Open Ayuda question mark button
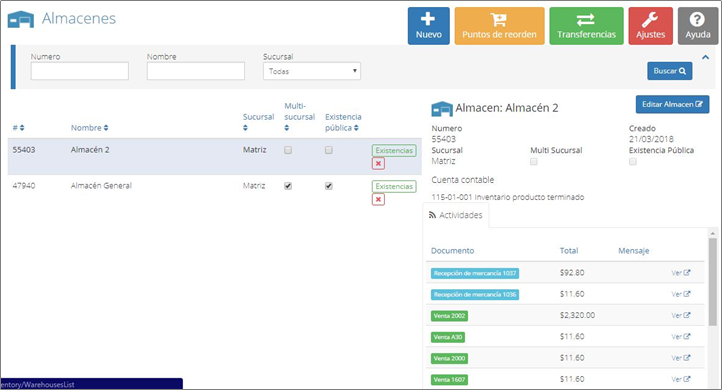Screen dimensions: 722x390 (x=698, y=26)
